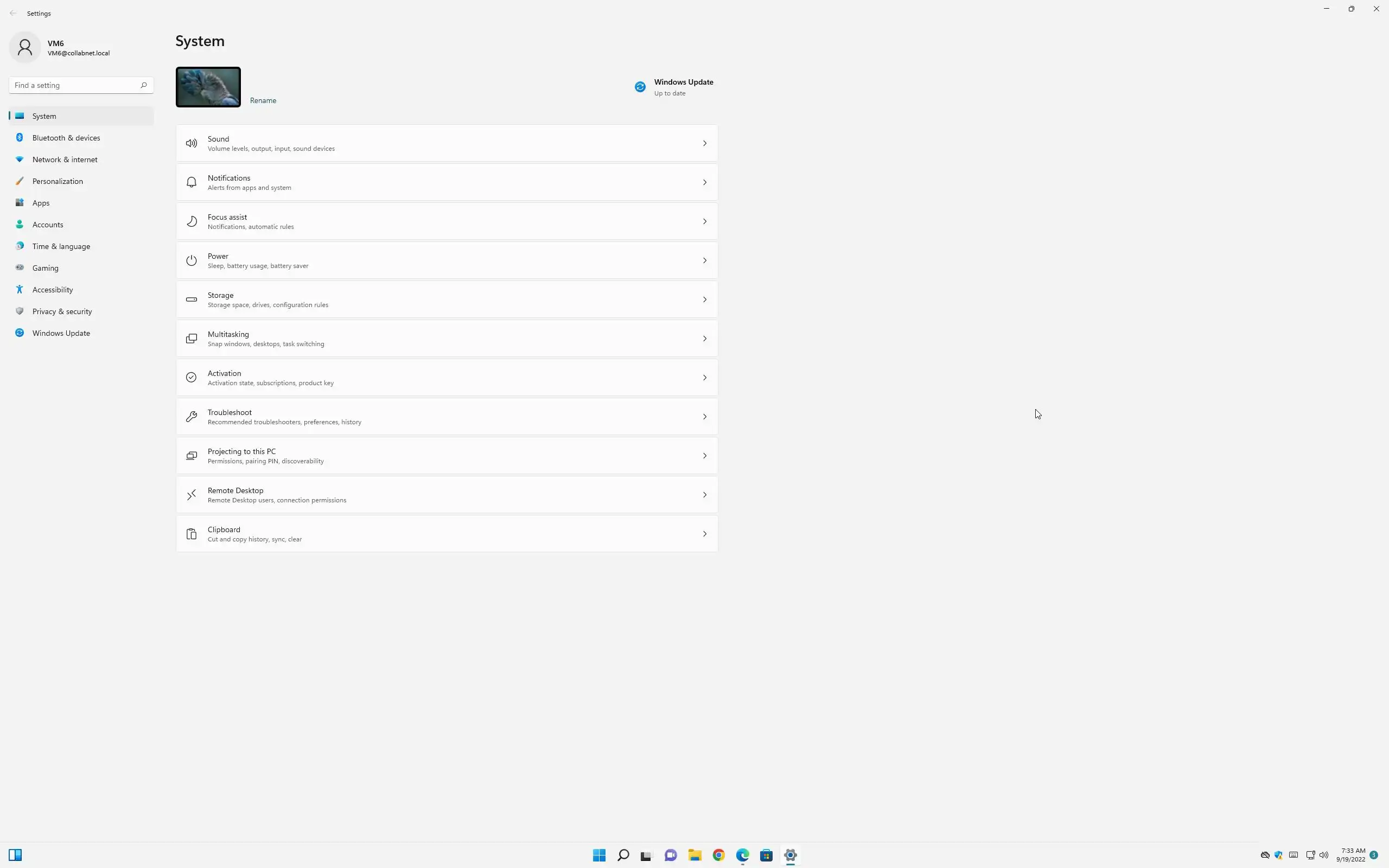Expand the Multitasking chevron arrow

pyautogui.click(x=704, y=339)
